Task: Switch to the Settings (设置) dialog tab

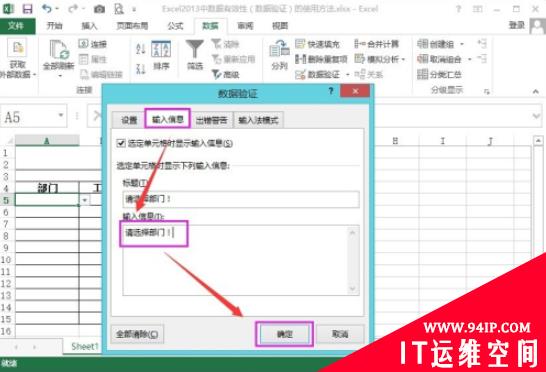Action: point(129,120)
